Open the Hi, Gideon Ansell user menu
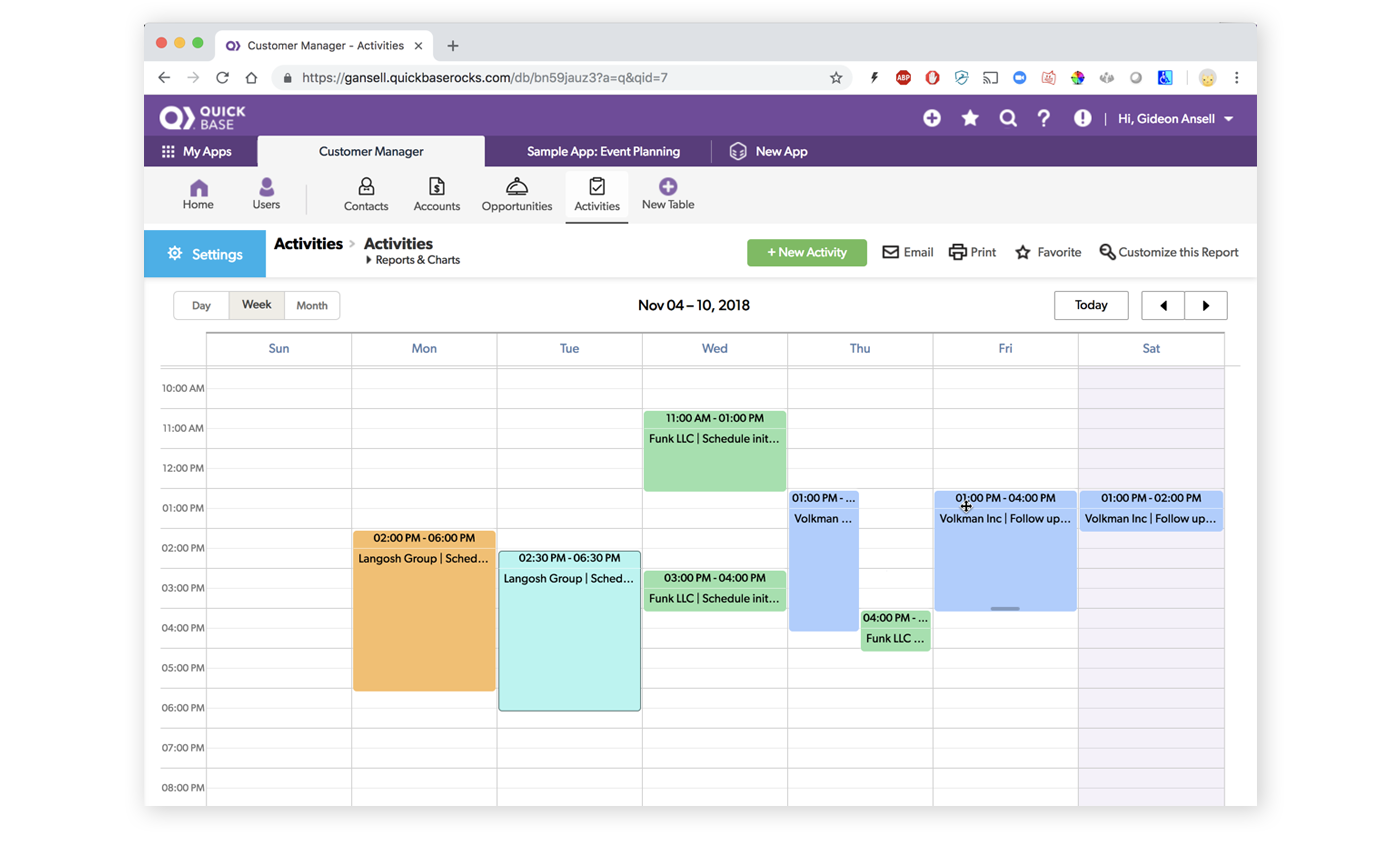This screenshot has height=852, width=1400. (1176, 119)
